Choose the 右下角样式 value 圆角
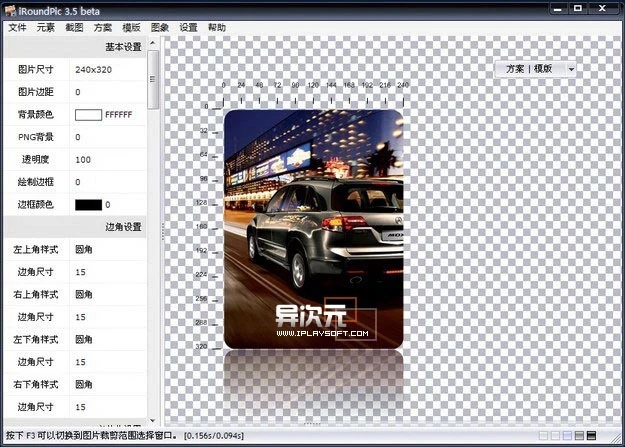 click(108, 385)
